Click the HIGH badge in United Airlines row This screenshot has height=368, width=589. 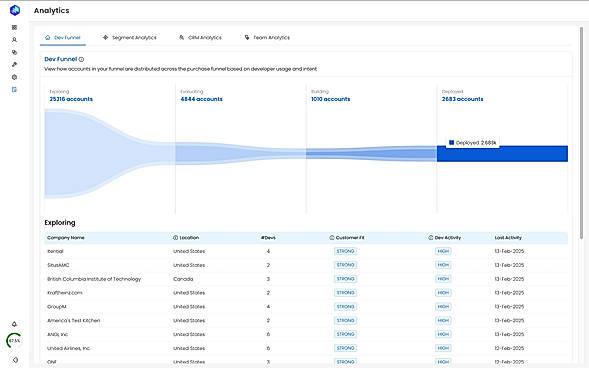pyautogui.click(x=443, y=348)
